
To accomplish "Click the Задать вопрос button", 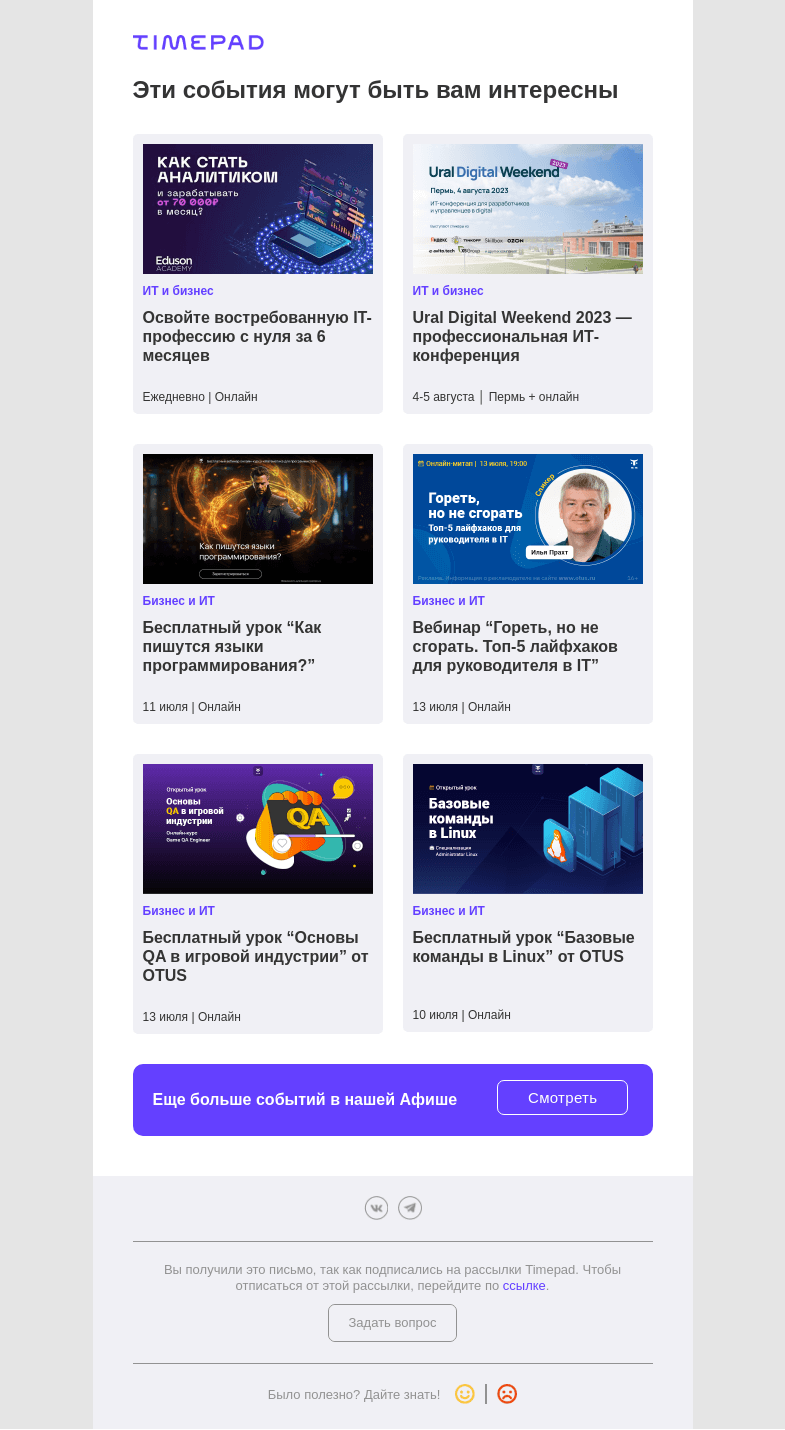I will tap(392, 1323).
